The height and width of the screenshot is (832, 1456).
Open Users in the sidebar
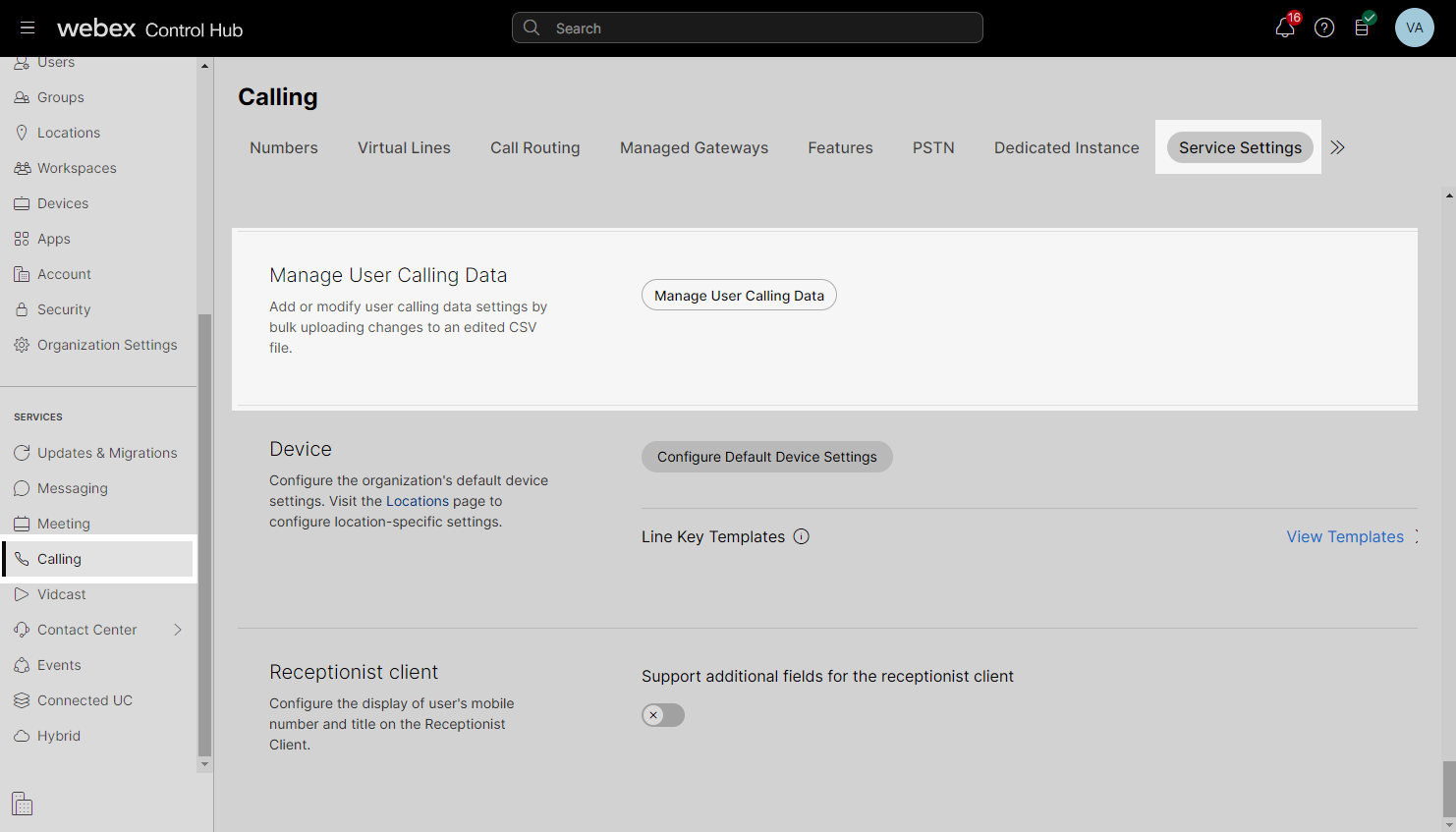tap(56, 63)
